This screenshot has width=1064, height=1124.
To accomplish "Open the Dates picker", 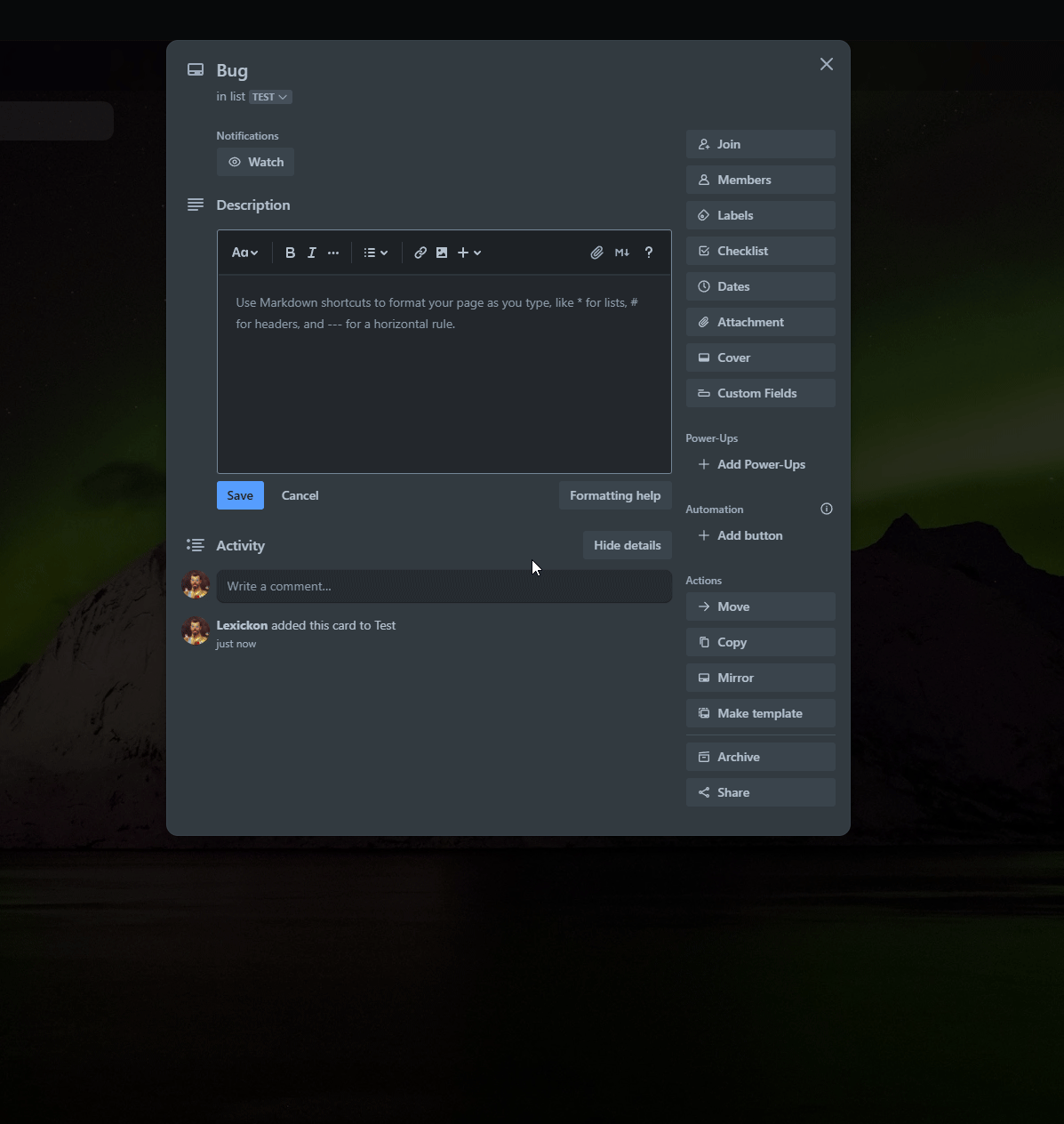I will pos(761,286).
